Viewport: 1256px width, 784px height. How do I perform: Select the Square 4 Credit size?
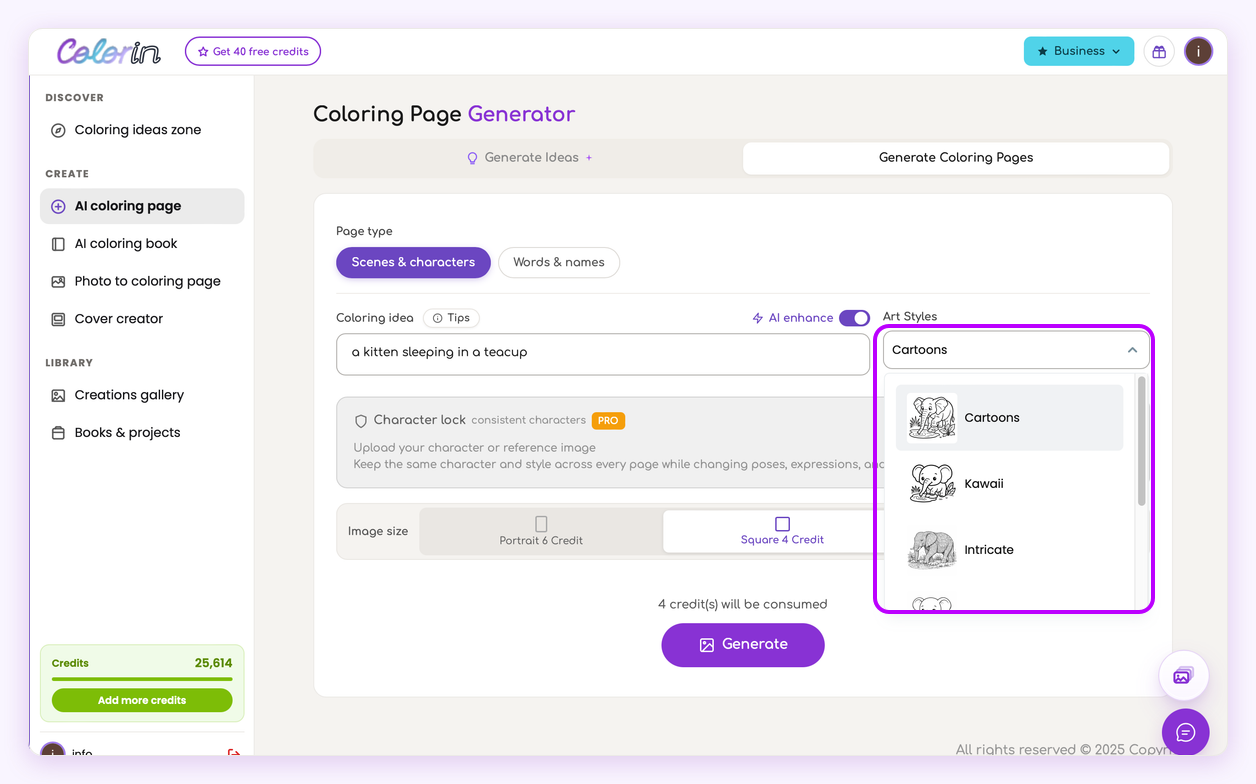(782, 531)
